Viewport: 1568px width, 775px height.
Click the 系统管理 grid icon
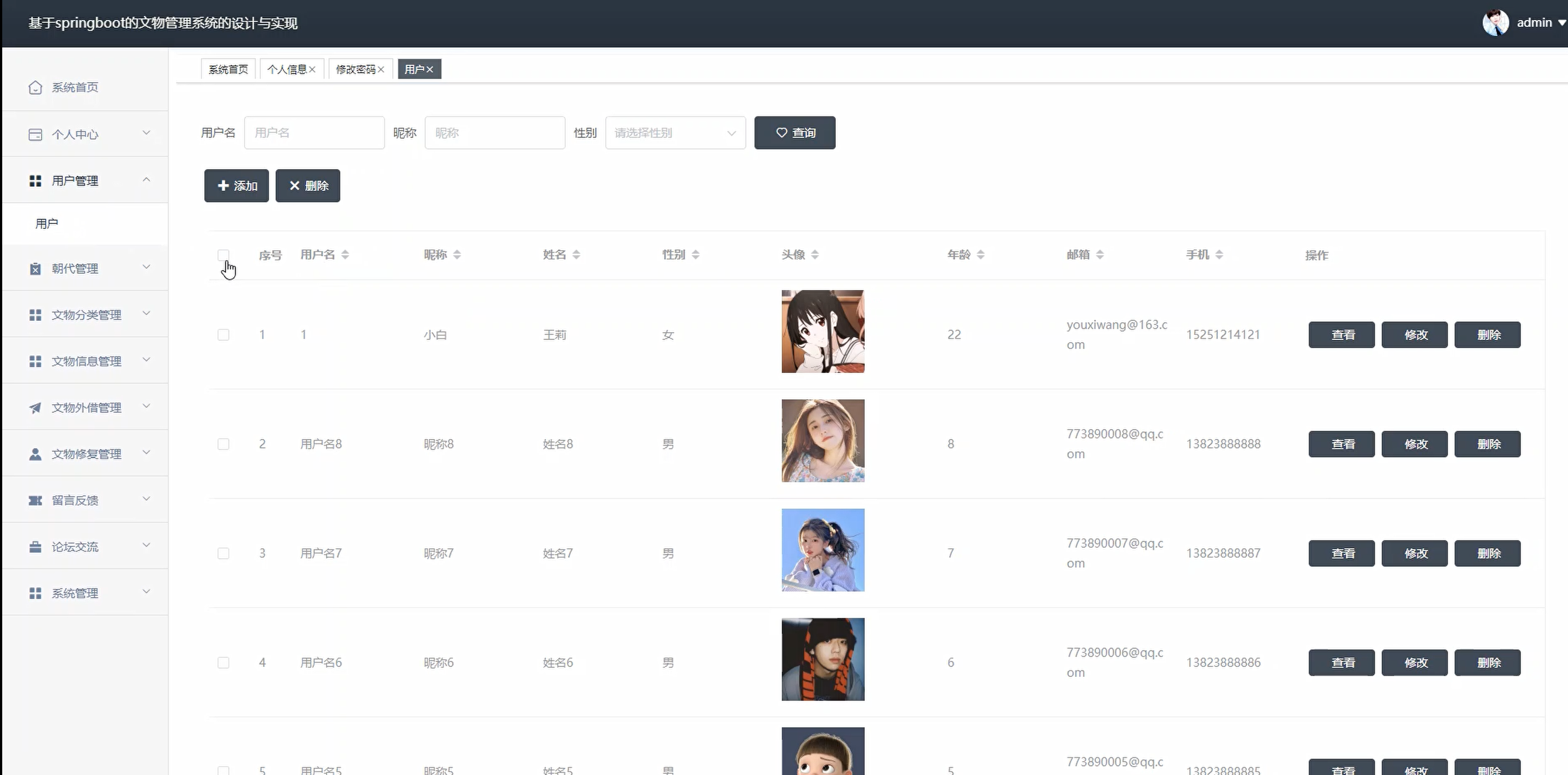[x=35, y=593]
